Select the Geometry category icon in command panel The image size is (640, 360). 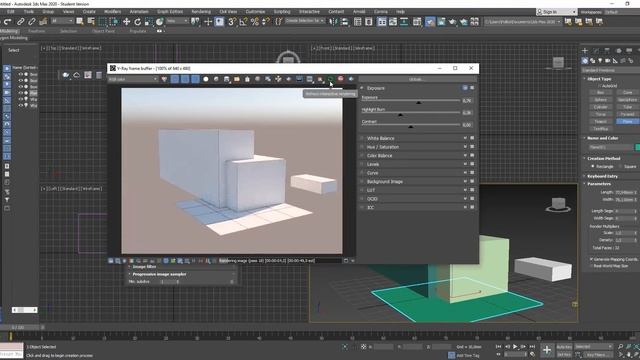pyautogui.click(x=585, y=60)
